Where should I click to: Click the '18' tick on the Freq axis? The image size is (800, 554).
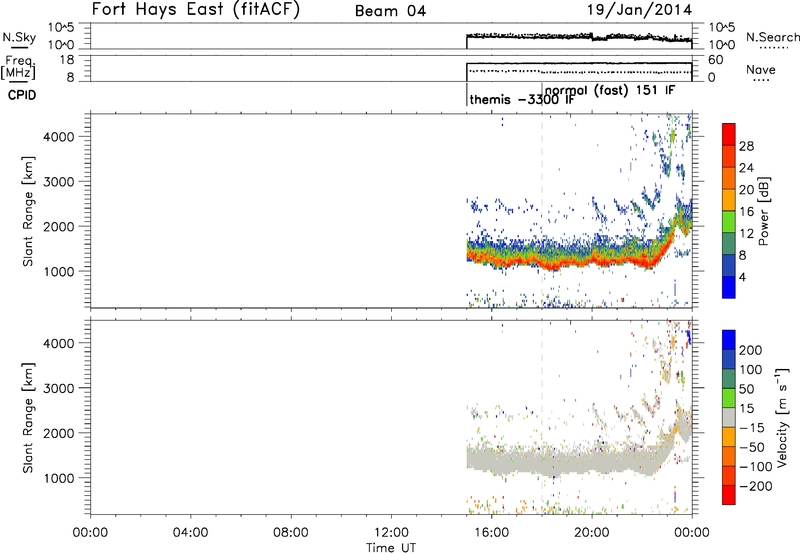(x=67, y=60)
